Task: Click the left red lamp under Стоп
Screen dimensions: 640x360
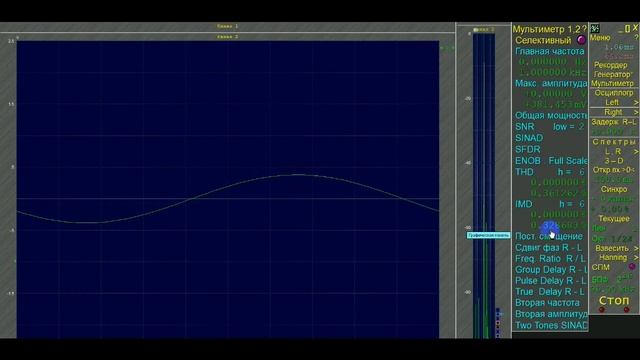Action: coord(602,310)
